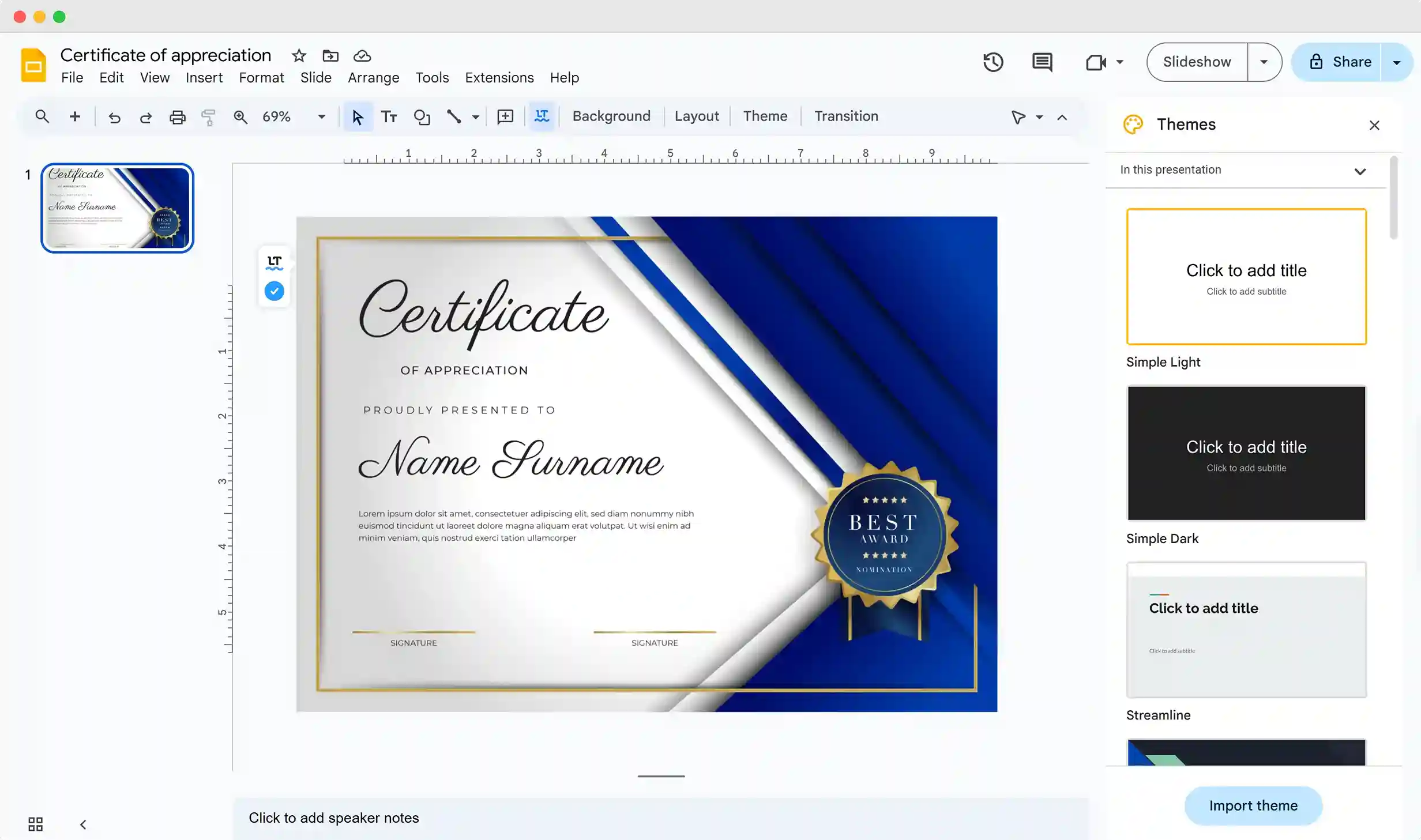The height and width of the screenshot is (840, 1421).
Task: Activate the Paint format tool
Action: 208,116
